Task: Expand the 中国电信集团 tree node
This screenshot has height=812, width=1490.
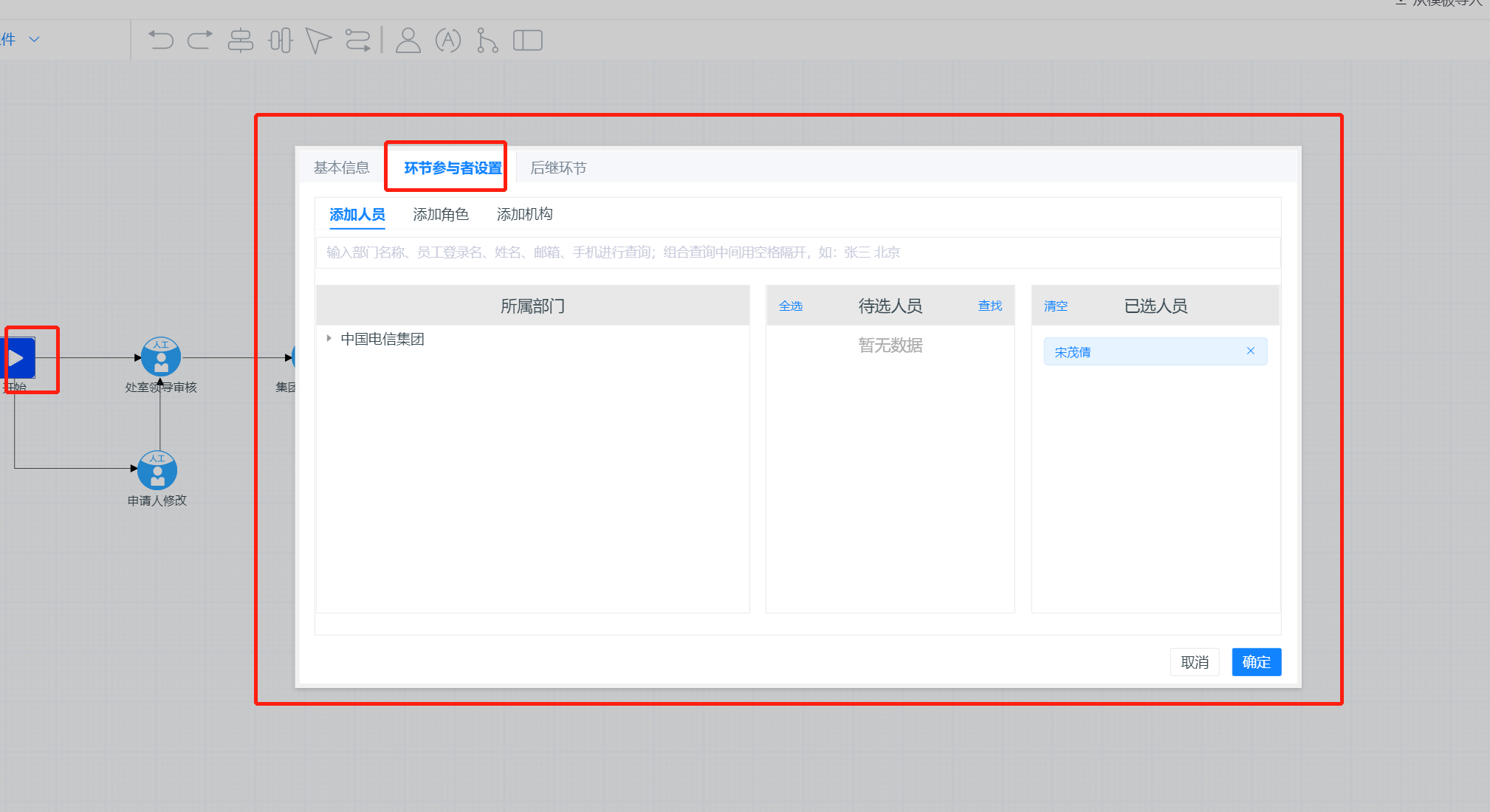Action: (329, 338)
